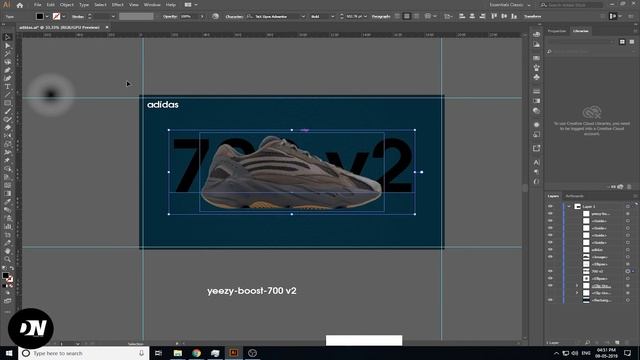Select the Type tool
Image resolution: width=640 pixels, height=360 pixels.
(x=7, y=87)
